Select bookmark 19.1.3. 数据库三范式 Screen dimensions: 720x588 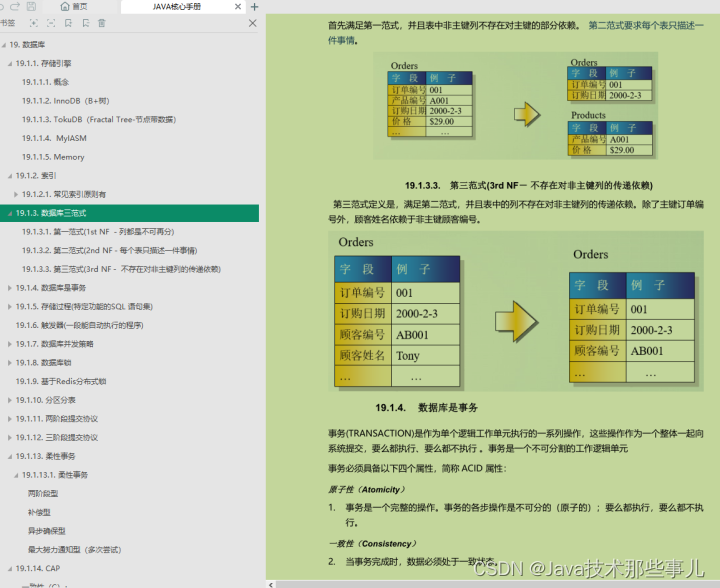[129, 213]
